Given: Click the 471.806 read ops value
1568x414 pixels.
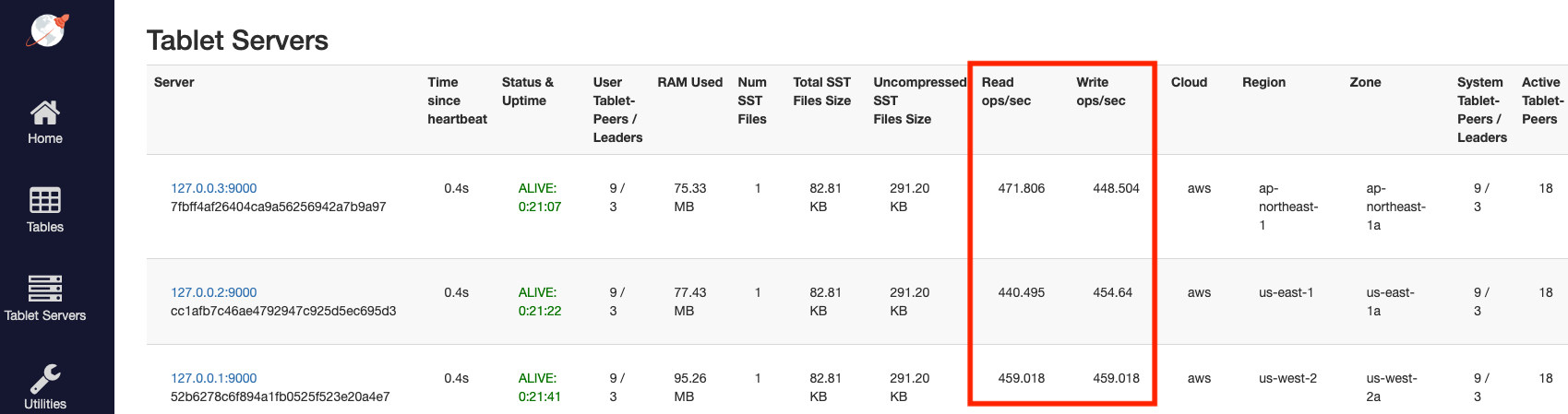Looking at the screenshot, I should point(1021,188).
